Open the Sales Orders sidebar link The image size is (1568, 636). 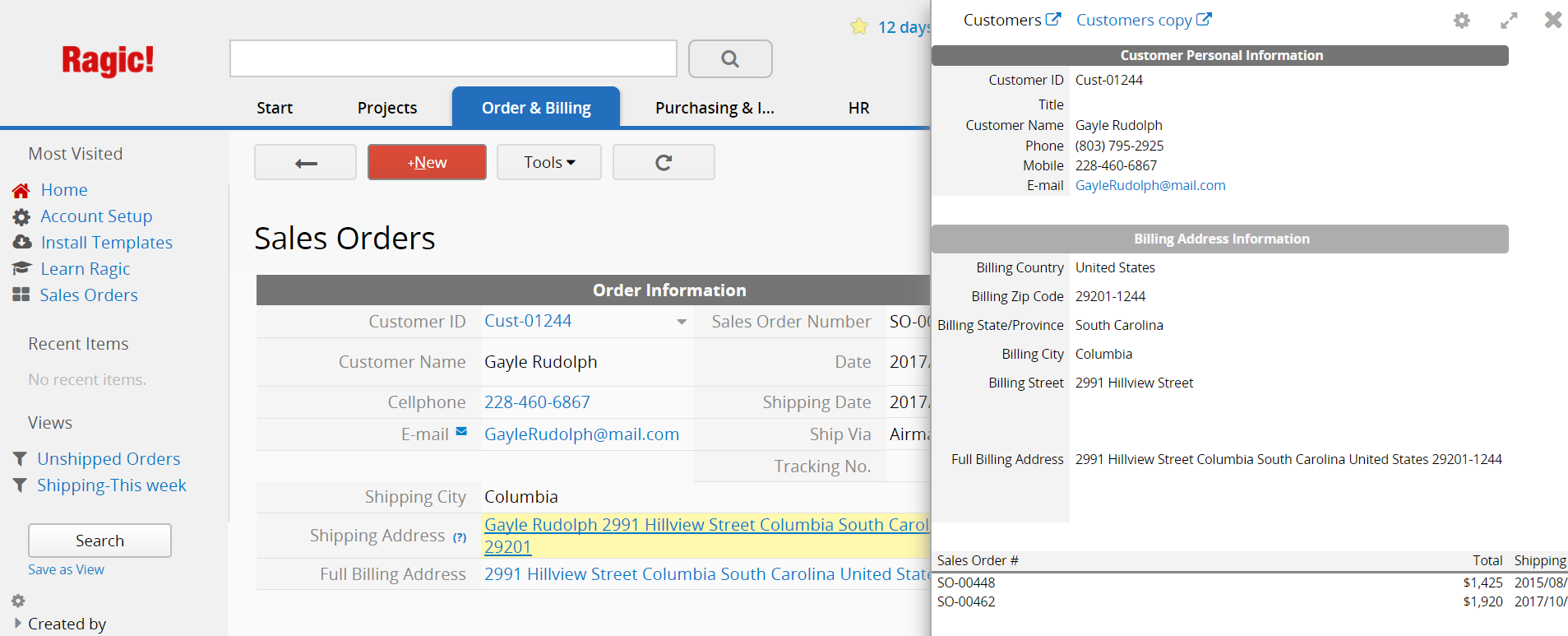click(x=89, y=295)
